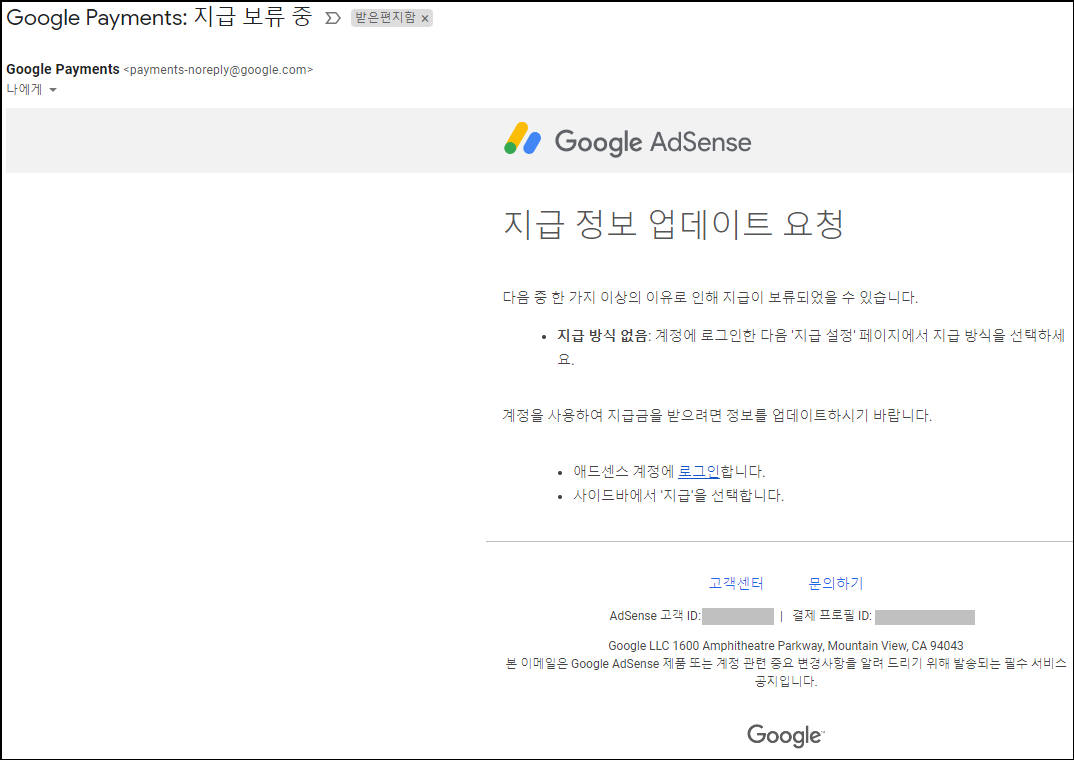Click the redacted payments profile ID value
The image size is (1074, 760).
point(925,617)
